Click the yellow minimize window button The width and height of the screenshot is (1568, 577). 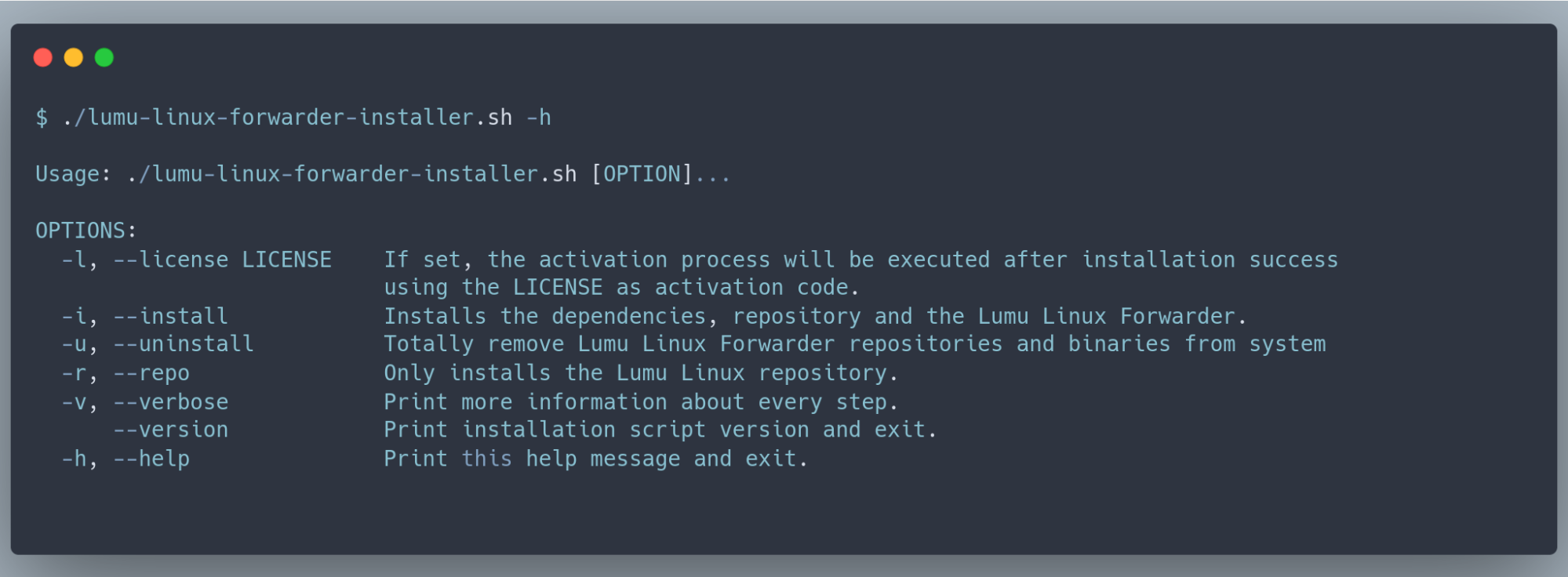click(x=74, y=57)
